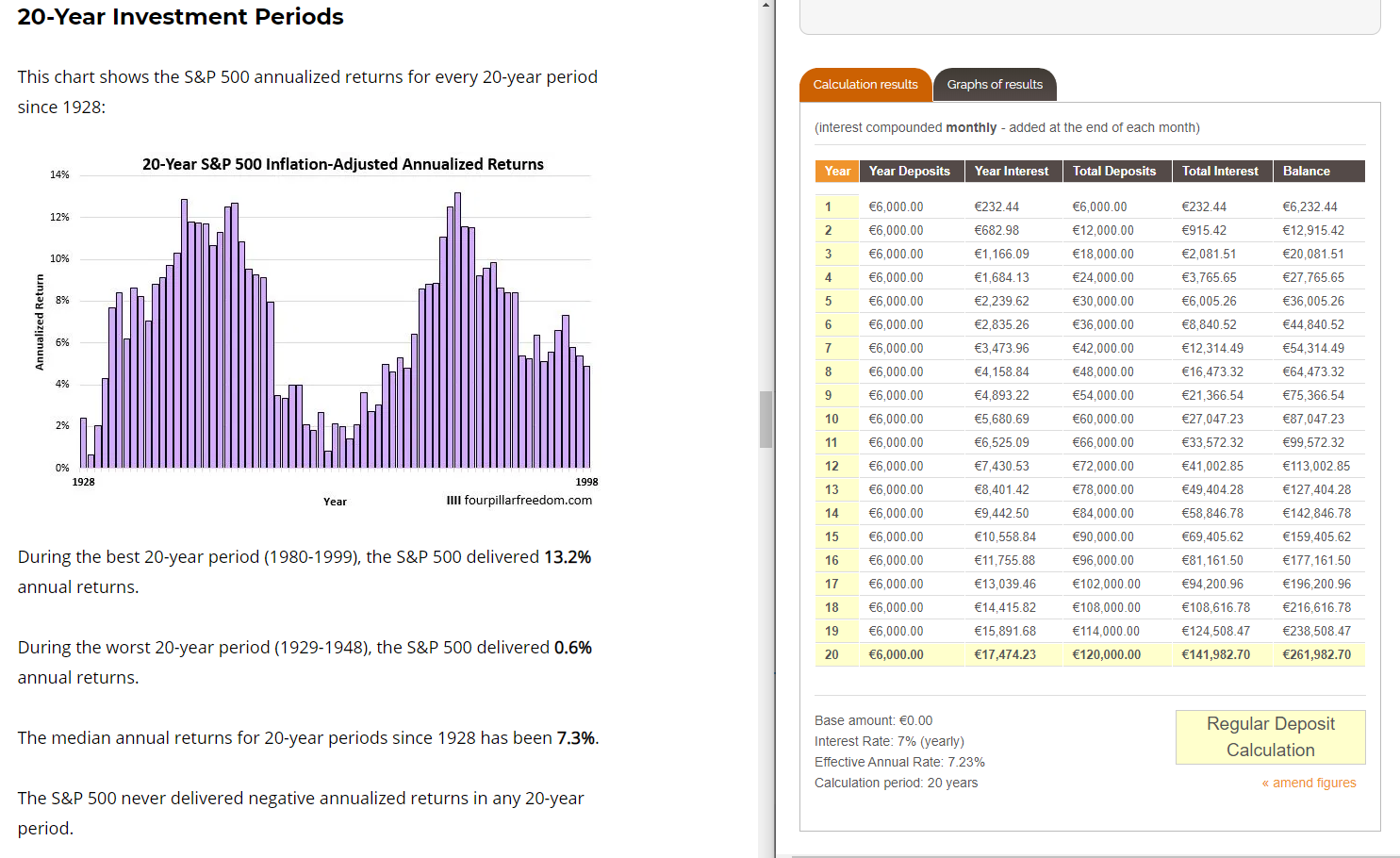Click the Regular Deposit Calculation box
Screen dimensions: 1400x858
[1270, 736]
